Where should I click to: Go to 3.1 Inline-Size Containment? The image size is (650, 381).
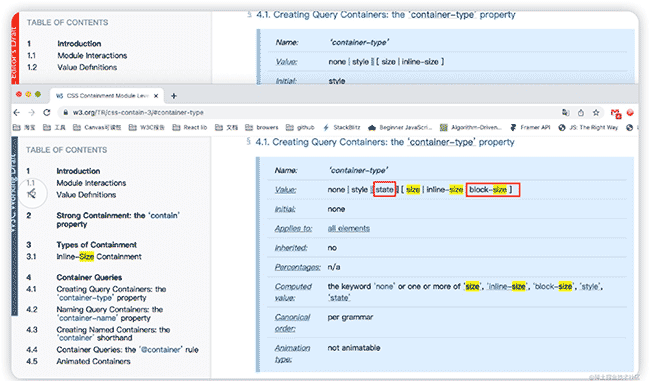point(99,257)
